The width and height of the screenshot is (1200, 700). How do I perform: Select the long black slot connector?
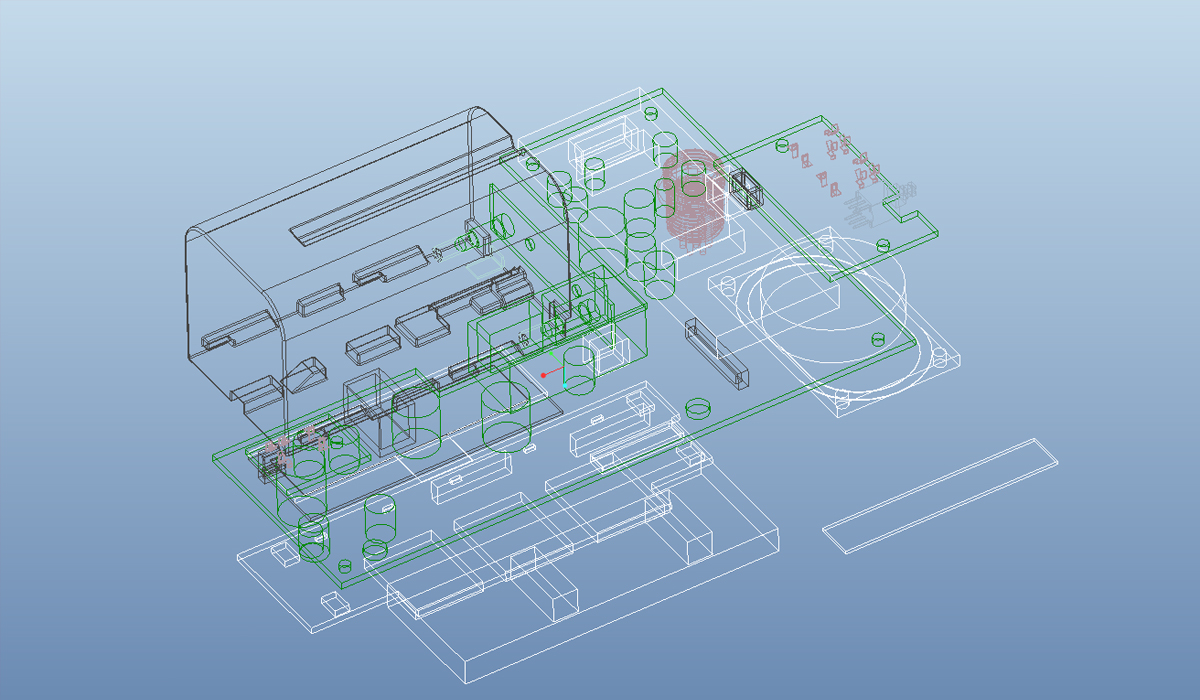[718, 354]
